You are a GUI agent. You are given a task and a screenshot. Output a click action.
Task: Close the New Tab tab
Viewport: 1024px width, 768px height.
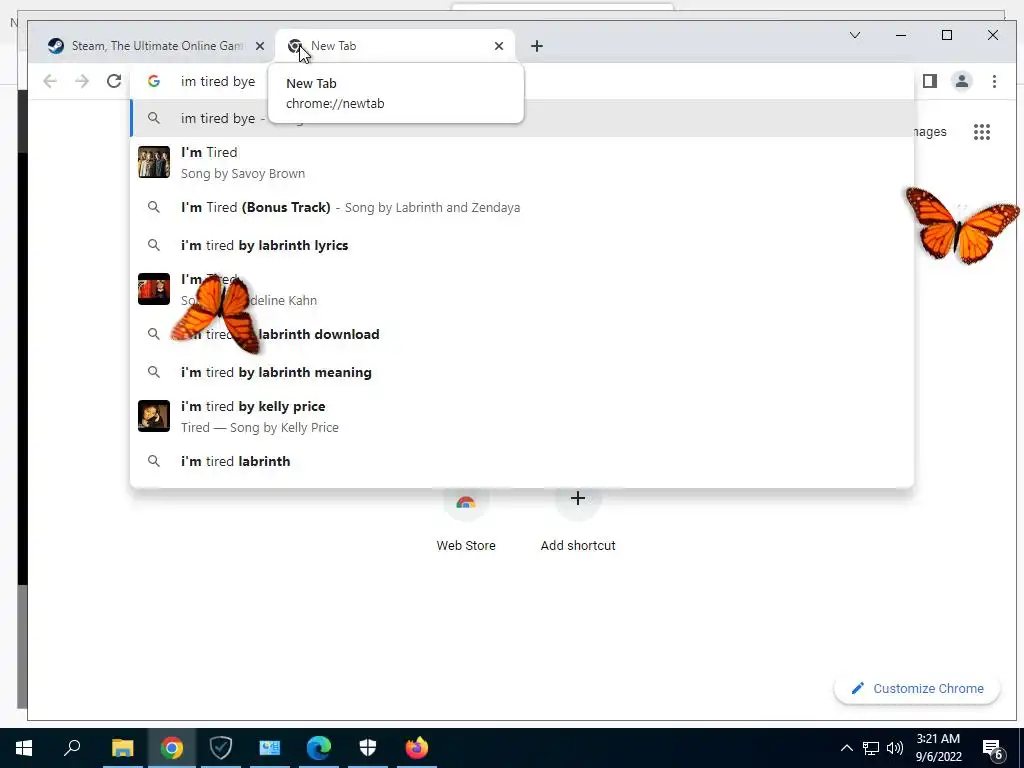(499, 46)
